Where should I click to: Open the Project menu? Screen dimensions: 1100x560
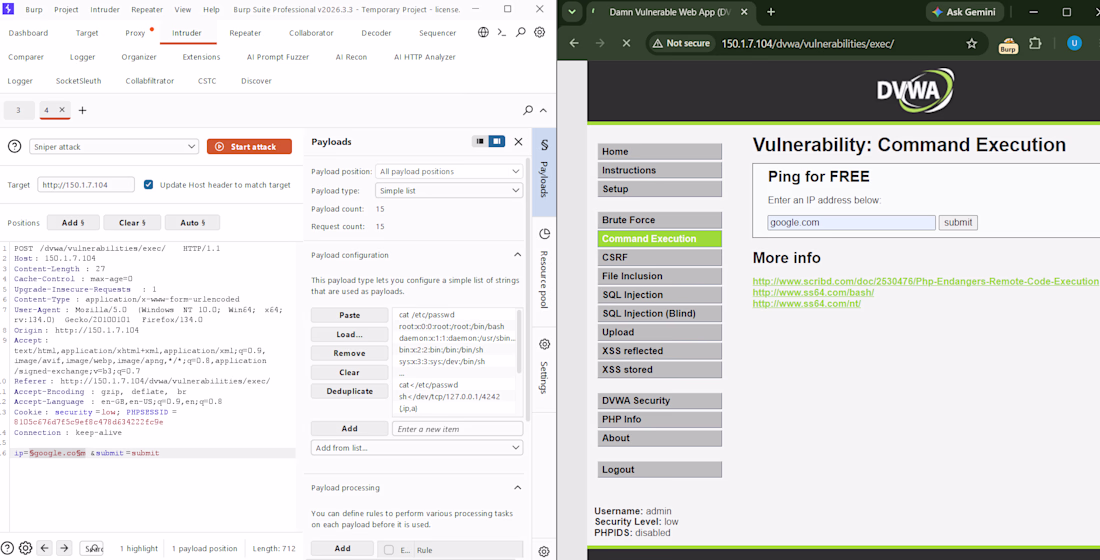[66, 10]
